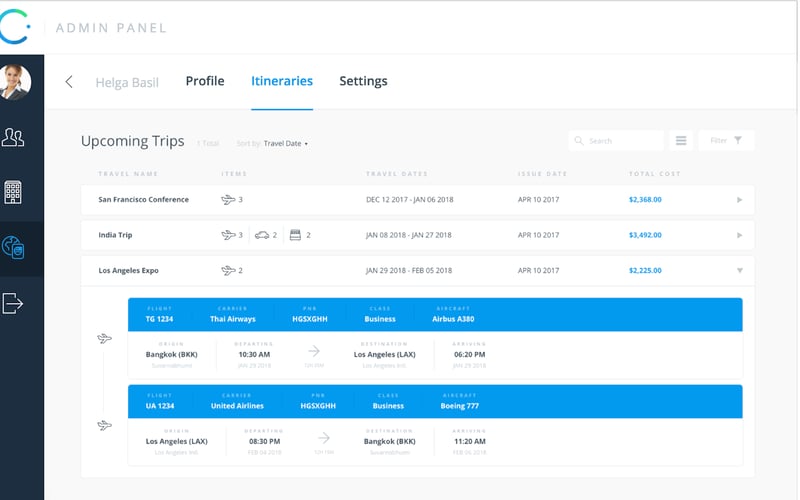This screenshot has width=800, height=500.
Task: Click the search magnifier icon
Action: (579, 140)
